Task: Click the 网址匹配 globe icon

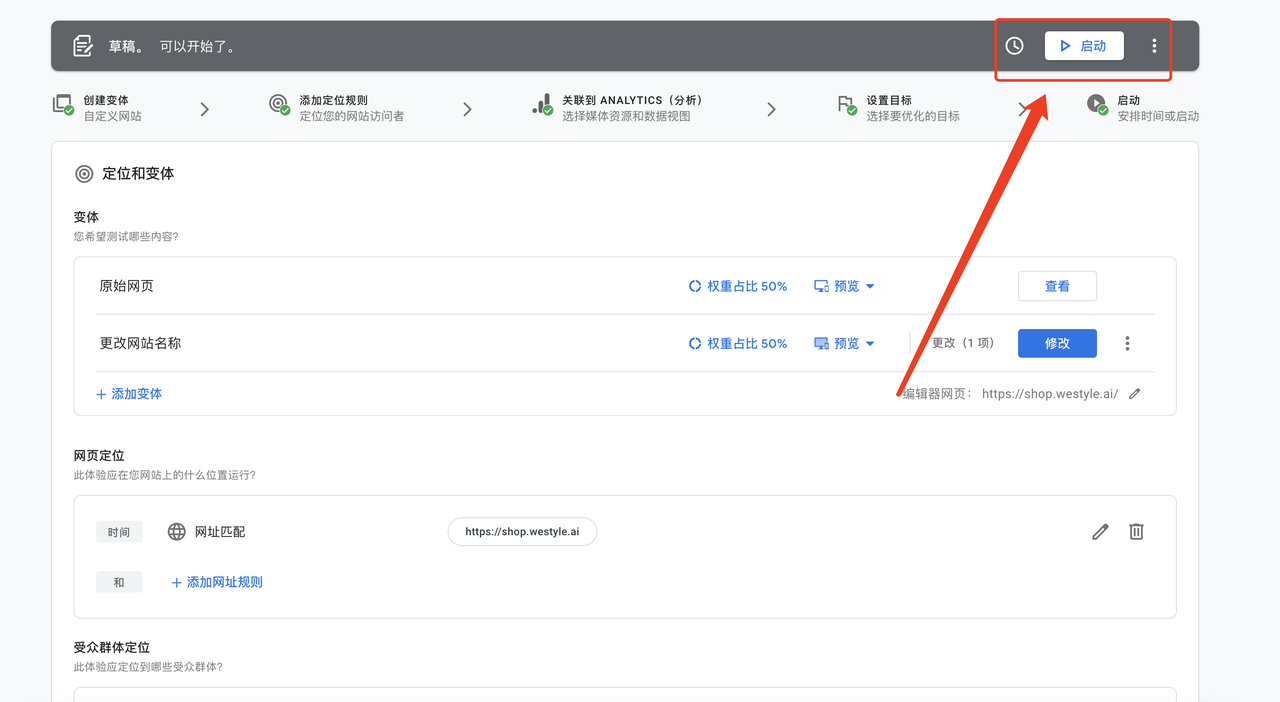Action: click(177, 532)
